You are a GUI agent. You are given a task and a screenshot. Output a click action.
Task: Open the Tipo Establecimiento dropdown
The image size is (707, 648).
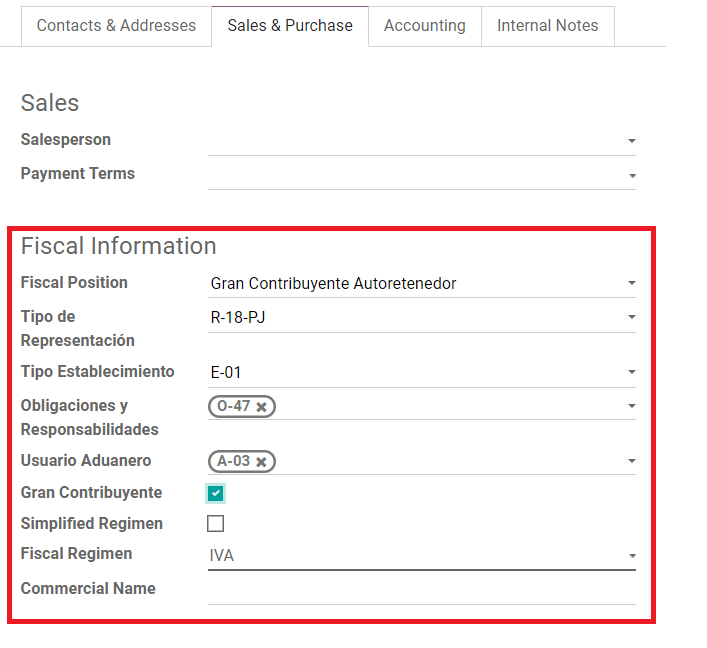(x=422, y=372)
